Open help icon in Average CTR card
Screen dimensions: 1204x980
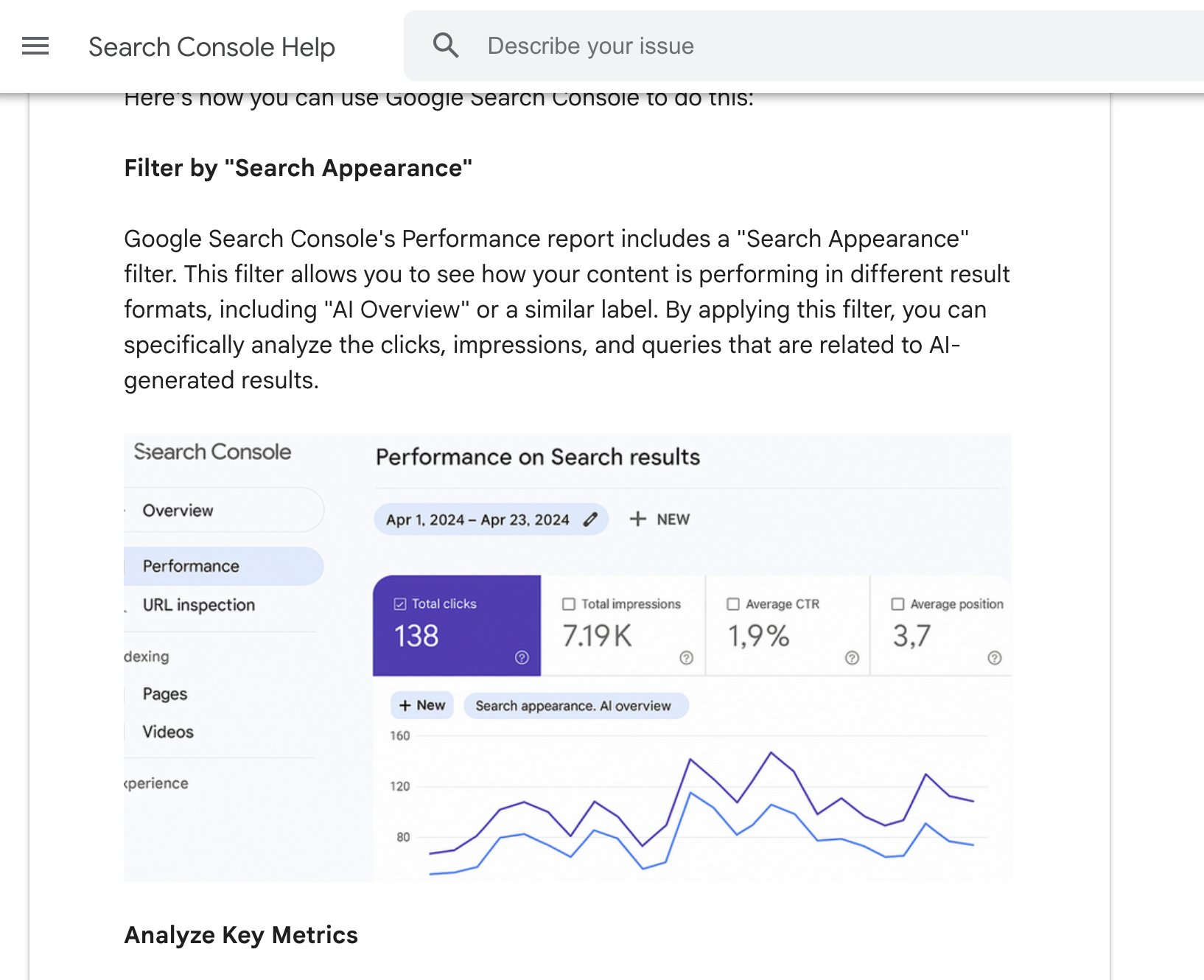pos(852,657)
